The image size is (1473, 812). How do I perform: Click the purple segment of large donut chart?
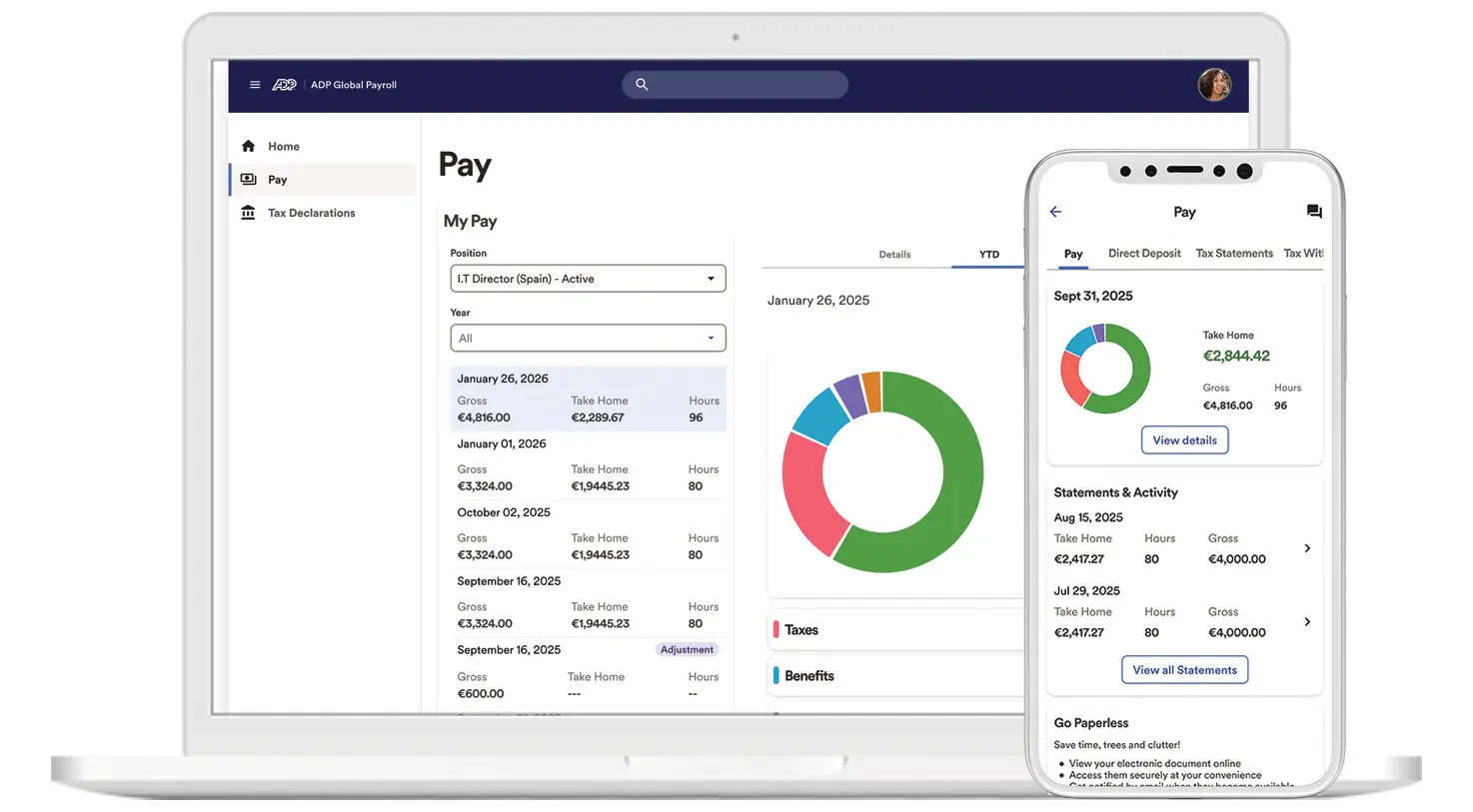pyautogui.click(x=849, y=395)
